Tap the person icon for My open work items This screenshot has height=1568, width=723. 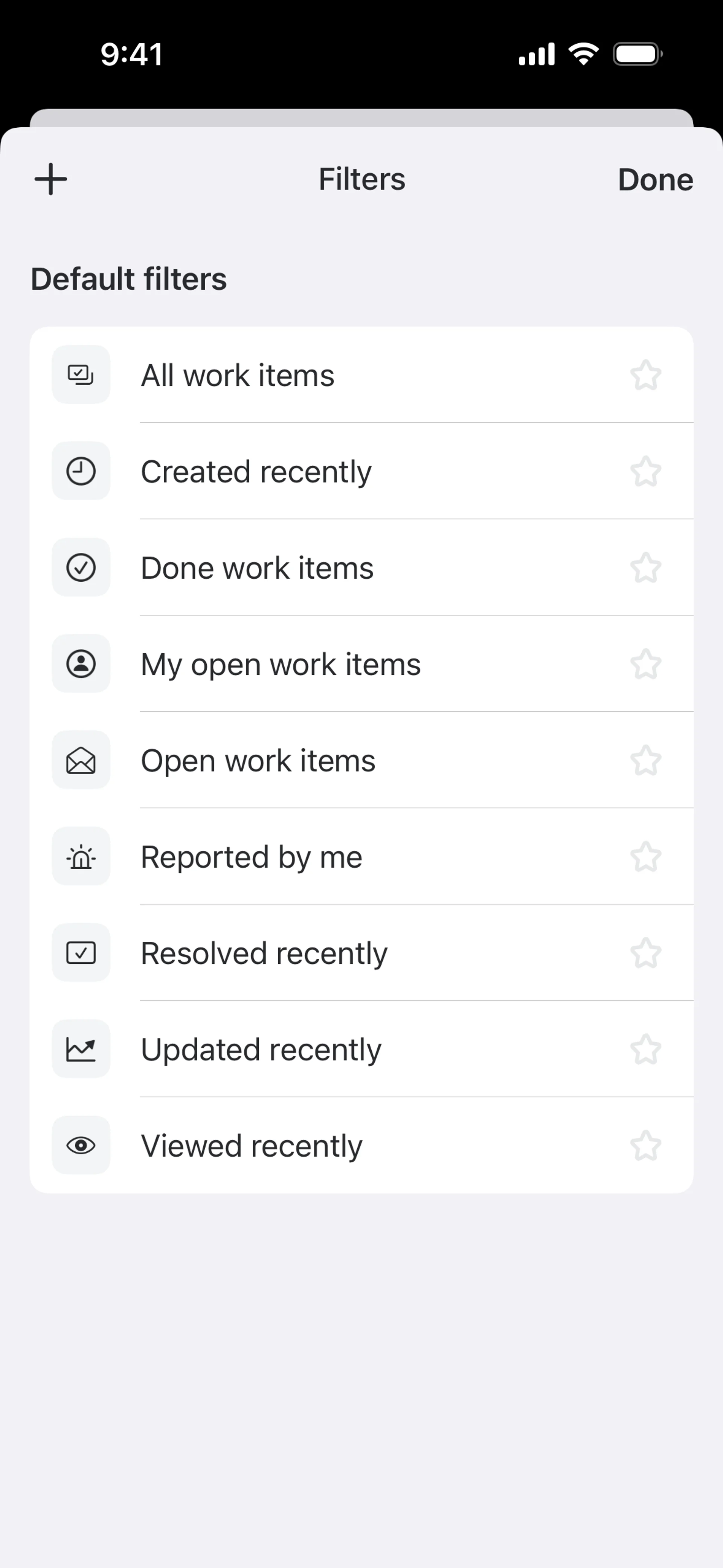tap(81, 663)
